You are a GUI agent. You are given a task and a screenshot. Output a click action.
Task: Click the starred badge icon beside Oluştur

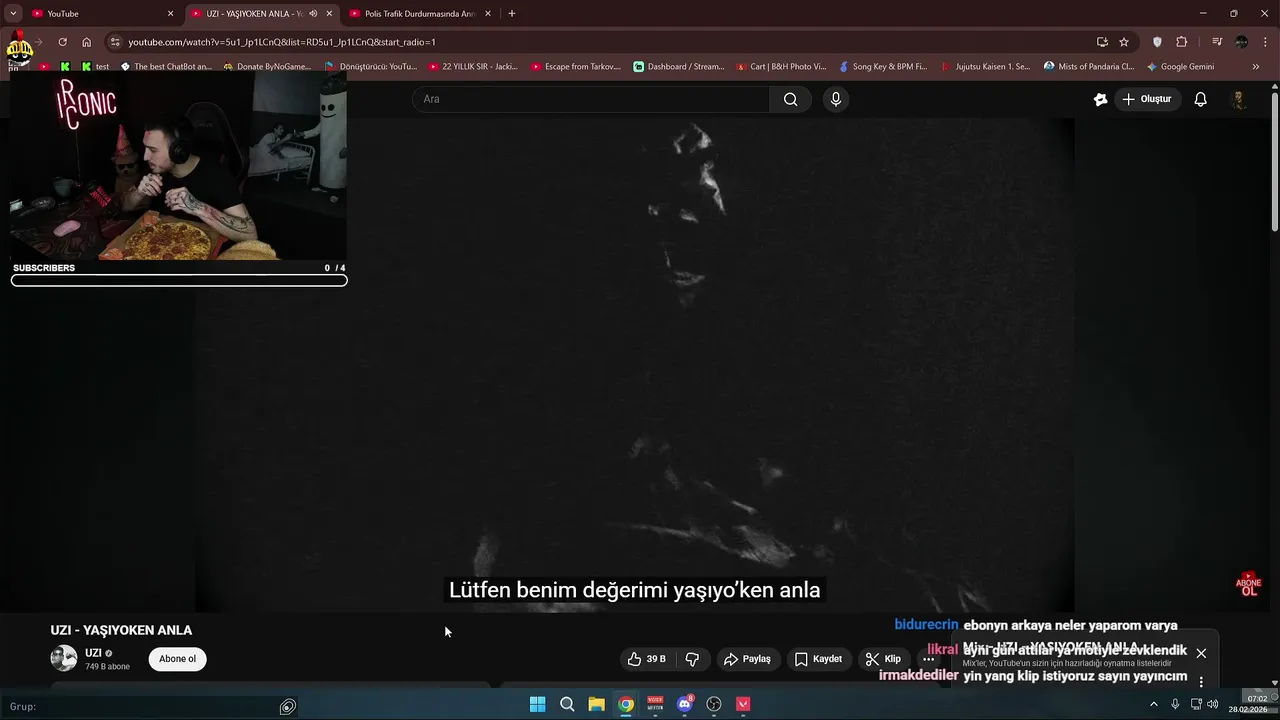[1100, 99]
